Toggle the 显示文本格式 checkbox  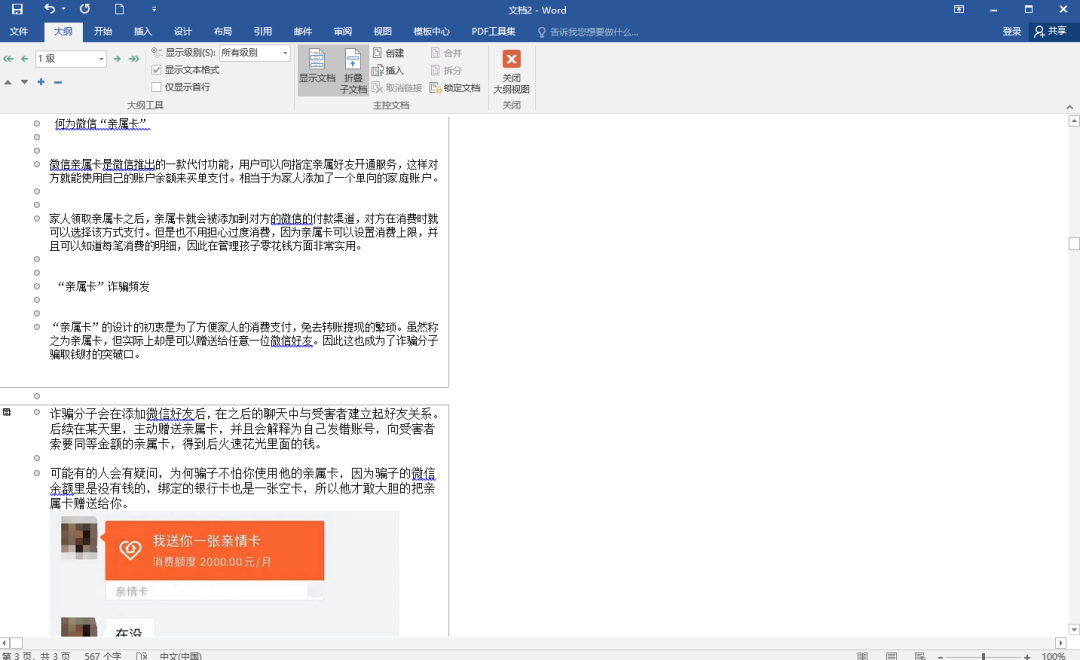point(156,70)
